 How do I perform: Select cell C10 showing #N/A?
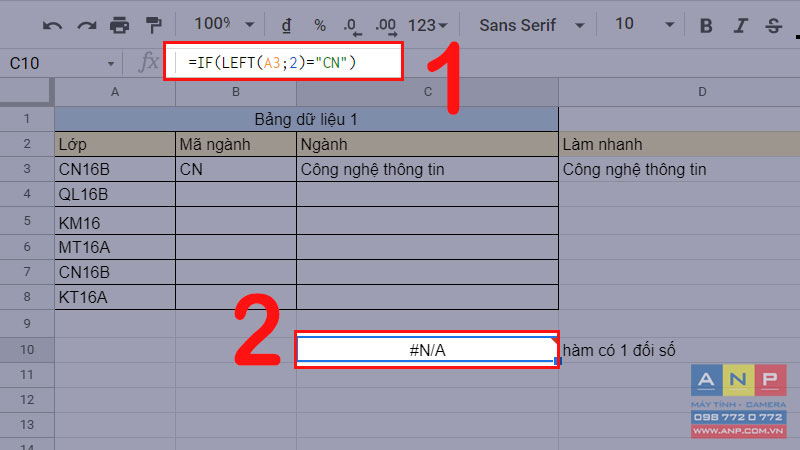[428, 350]
